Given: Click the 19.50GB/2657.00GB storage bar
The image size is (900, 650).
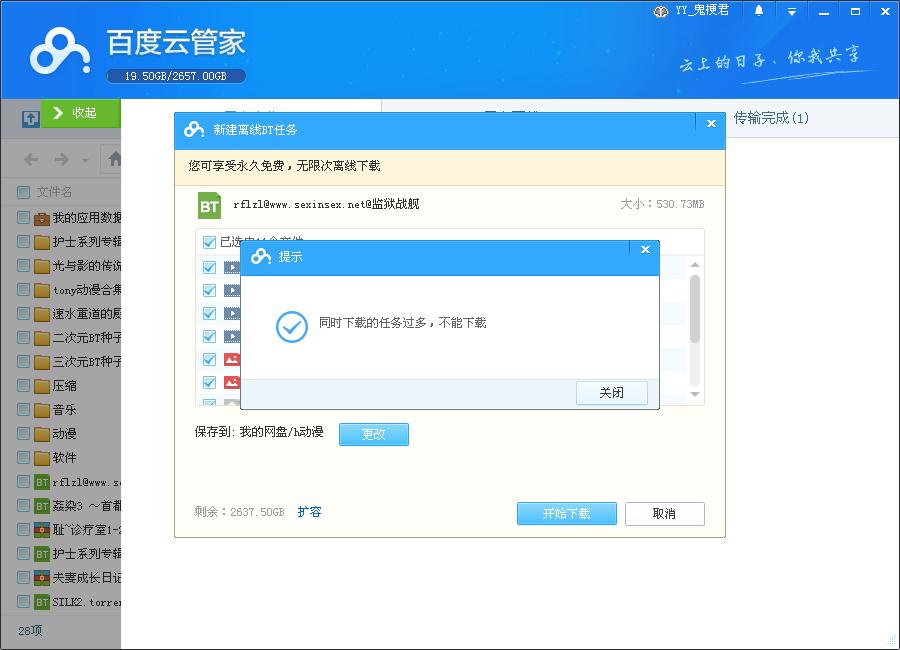Looking at the screenshot, I should pos(175,76).
